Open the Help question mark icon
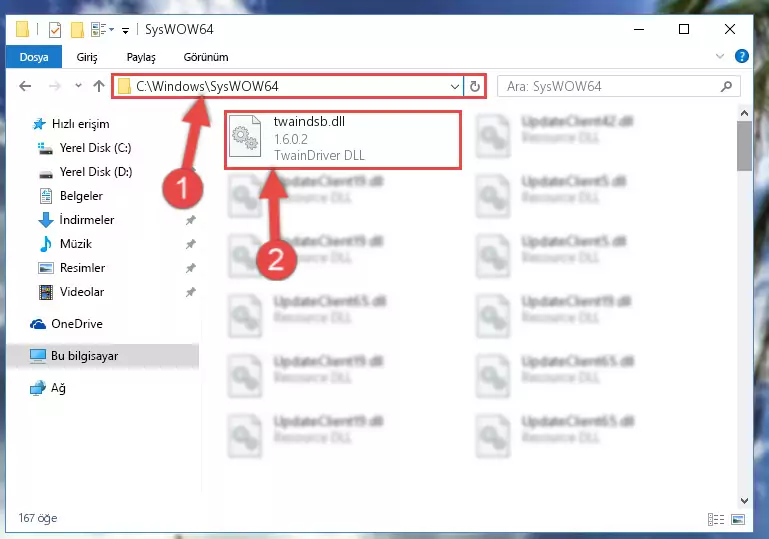The width and height of the screenshot is (769, 539). (x=742, y=56)
